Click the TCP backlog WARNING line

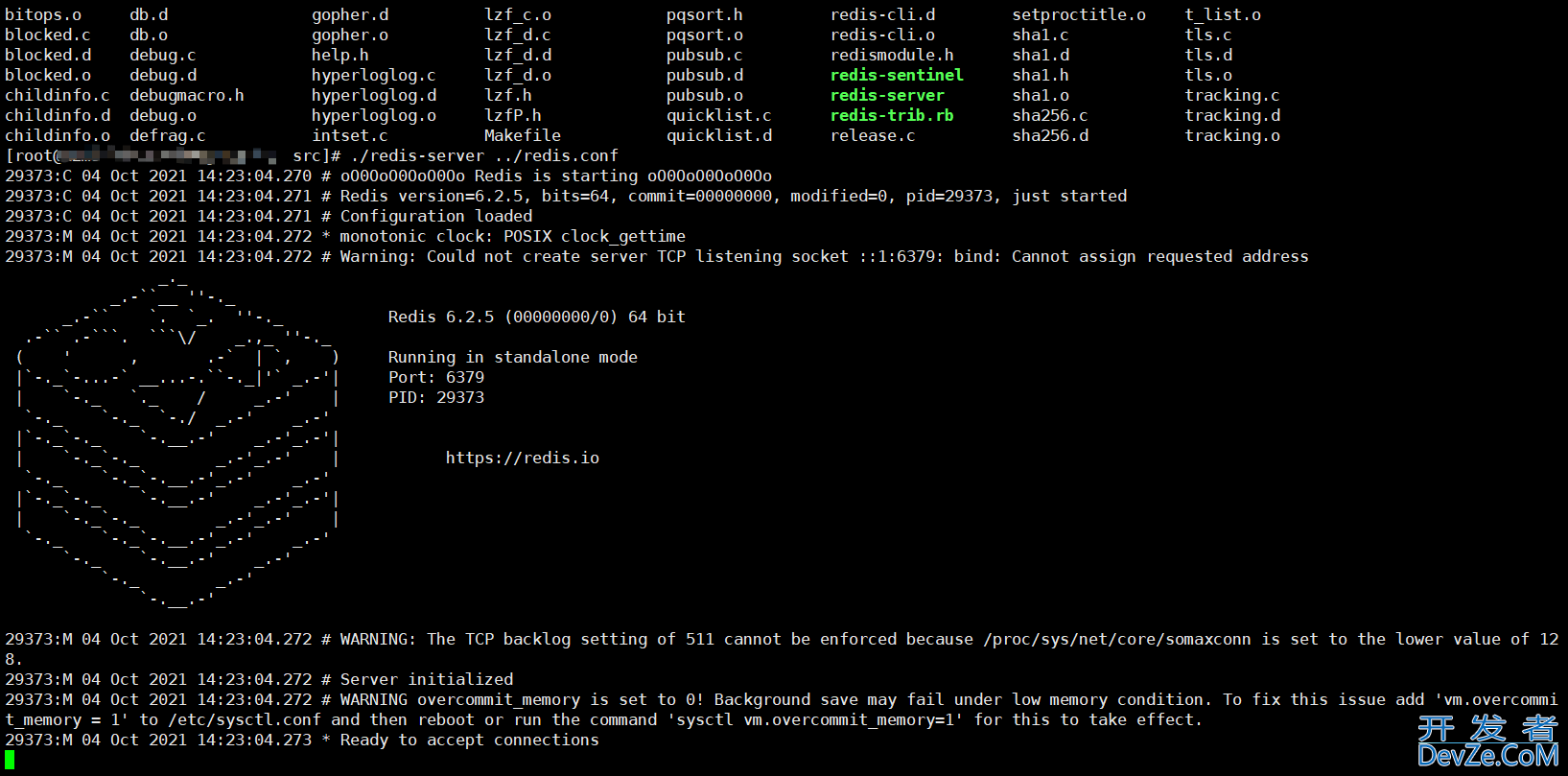pos(782,648)
